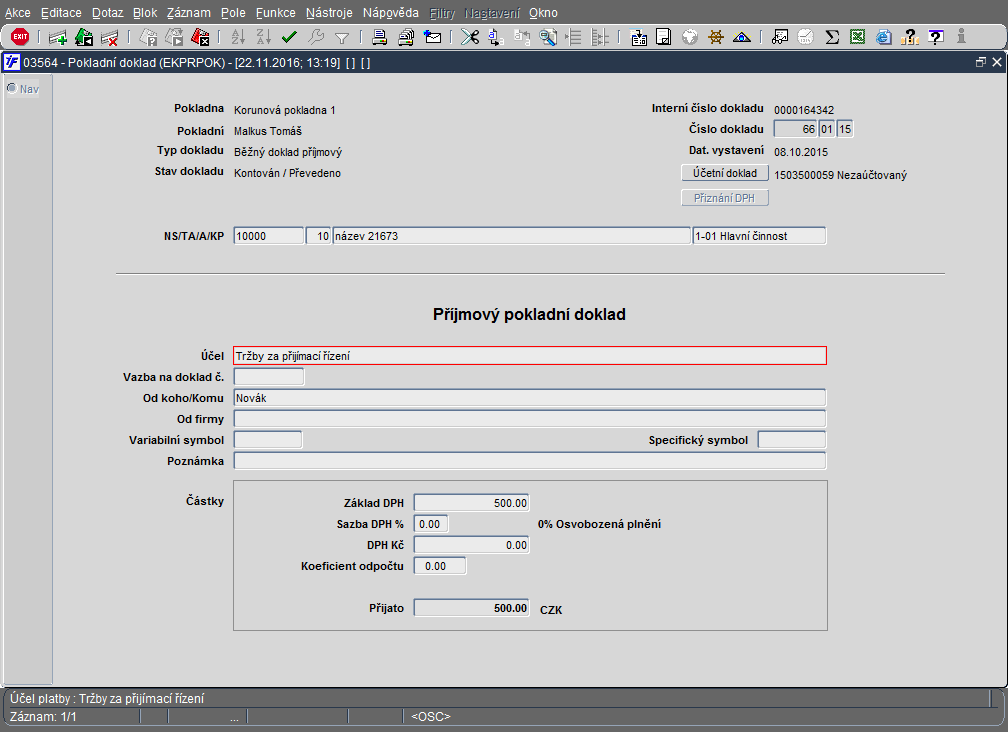
Task: Click the green Excel export icon
Action: pyautogui.click(x=858, y=37)
